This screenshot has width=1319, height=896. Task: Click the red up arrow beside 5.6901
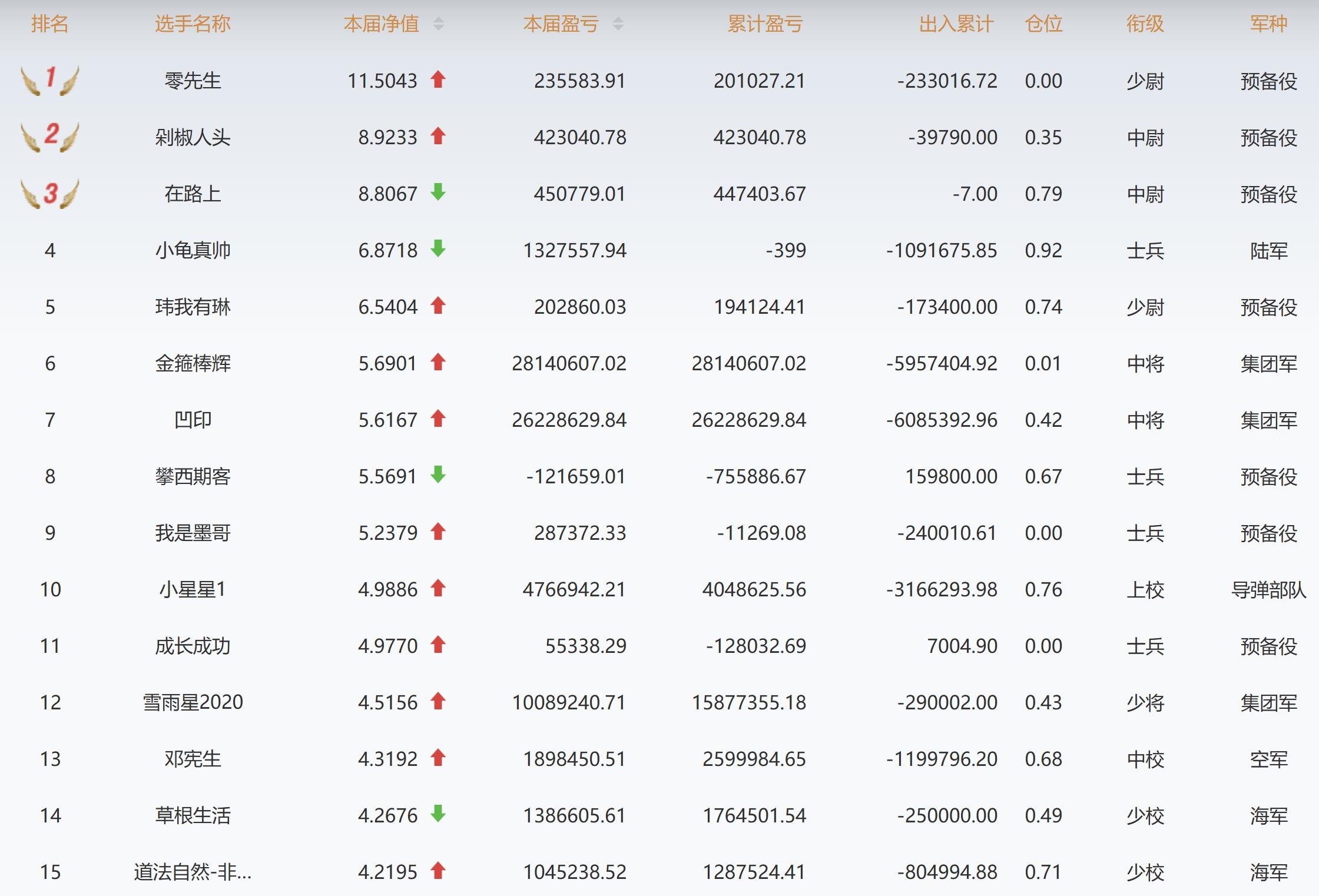tap(438, 362)
